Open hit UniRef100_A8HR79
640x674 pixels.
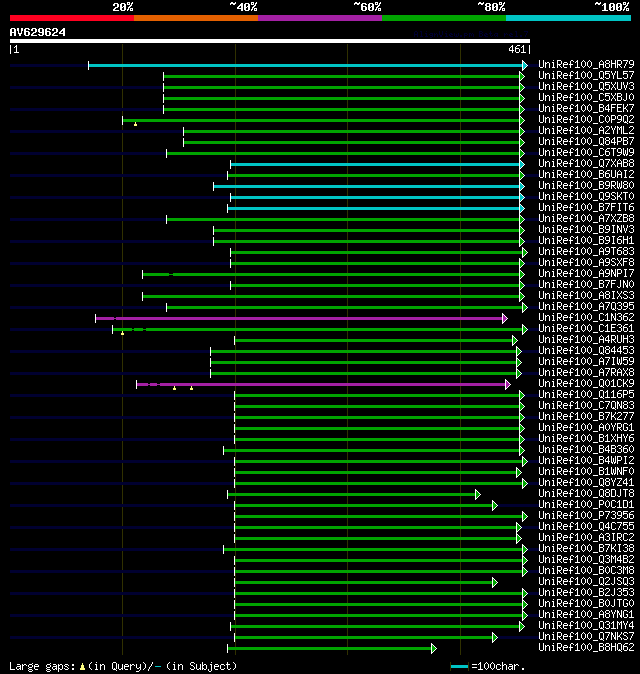(x=586, y=64)
